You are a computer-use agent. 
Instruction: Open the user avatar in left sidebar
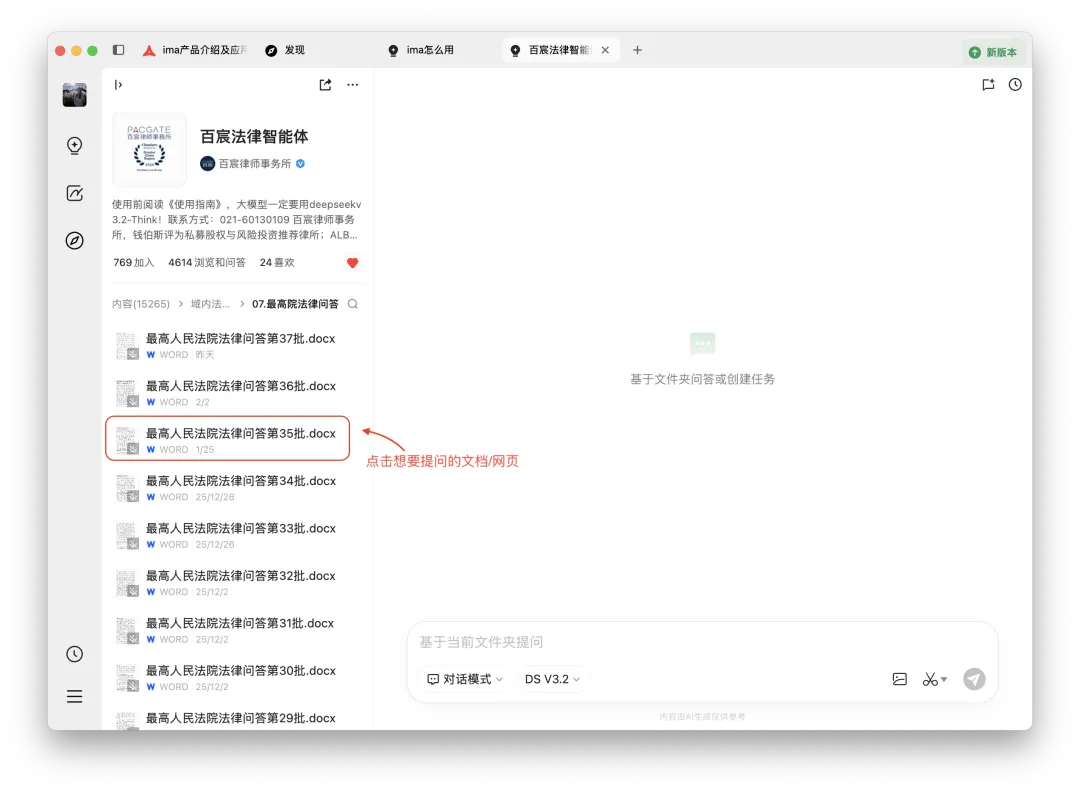click(x=74, y=94)
